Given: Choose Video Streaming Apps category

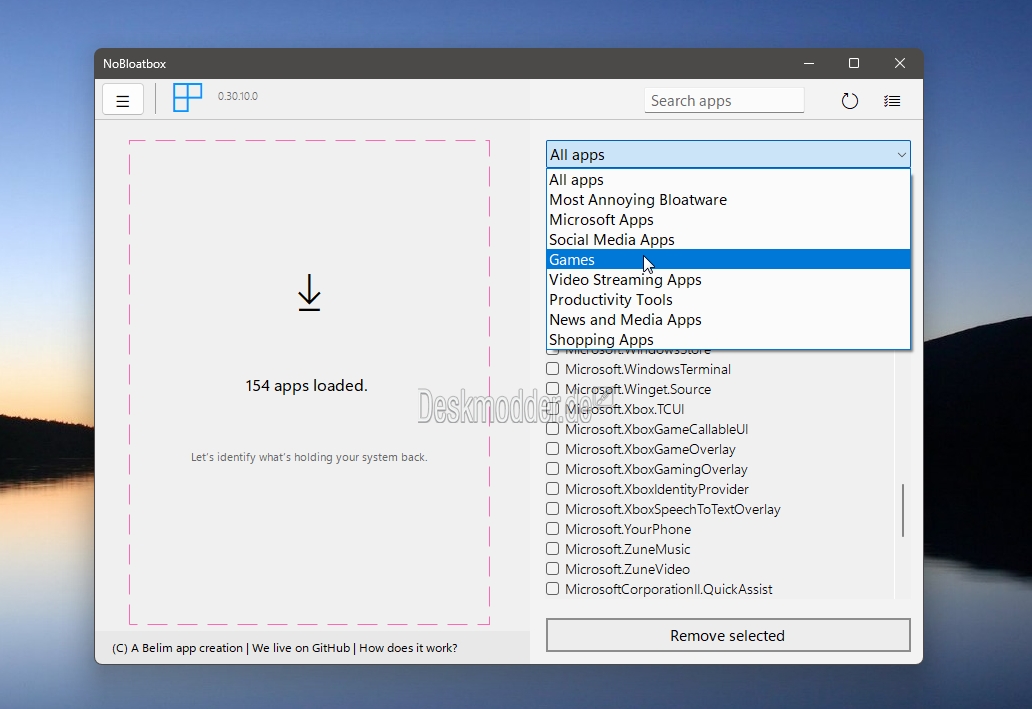Looking at the screenshot, I should (x=729, y=280).
